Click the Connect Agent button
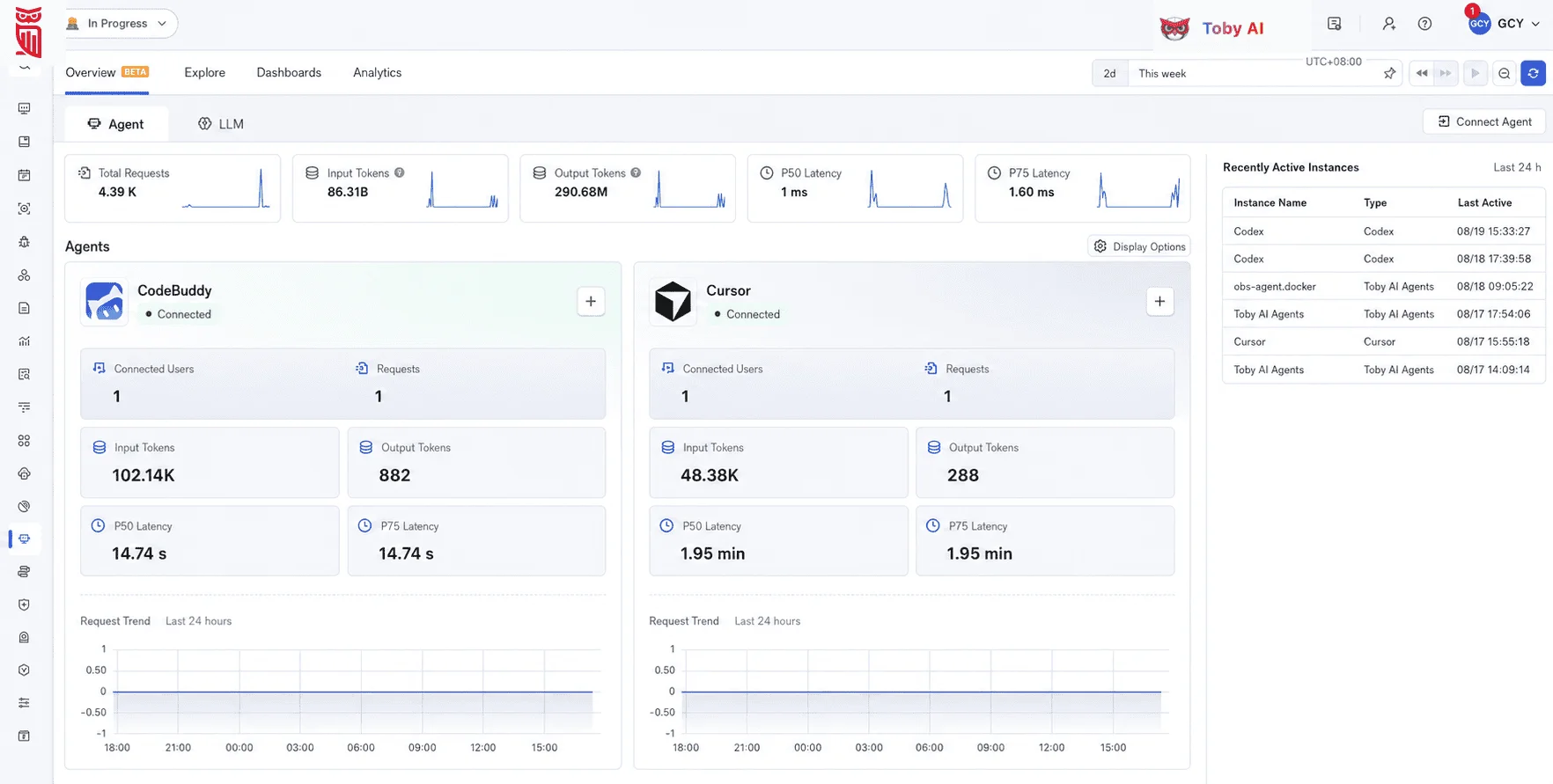The width and height of the screenshot is (1553, 784). pos(1484,121)
